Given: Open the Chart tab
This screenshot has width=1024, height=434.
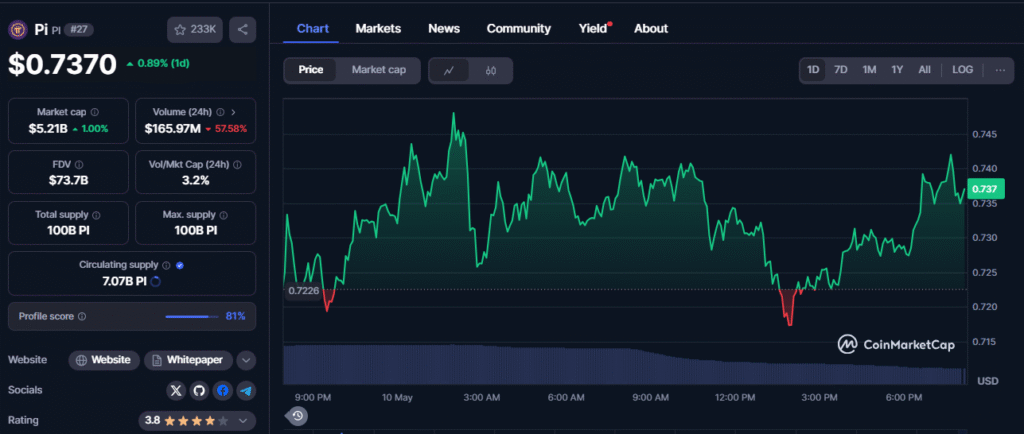Looking at the screenshot, I should coord(313,29).
